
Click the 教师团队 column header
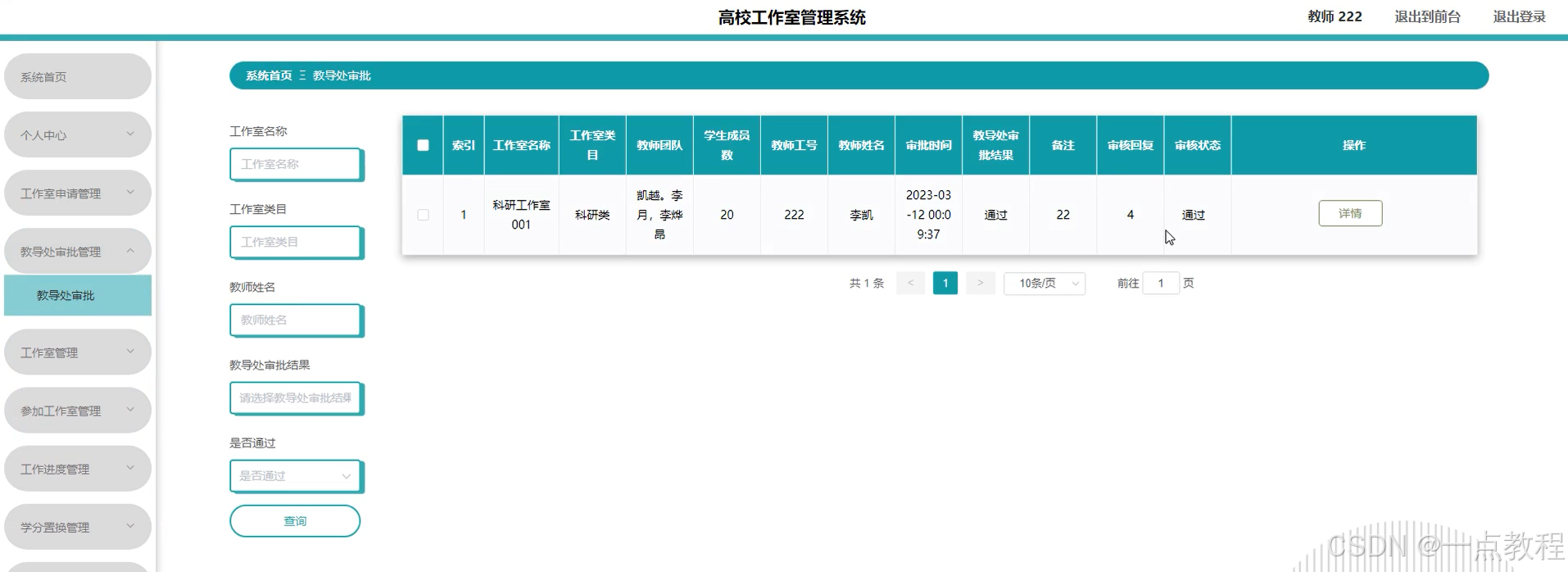pos(659,145)
